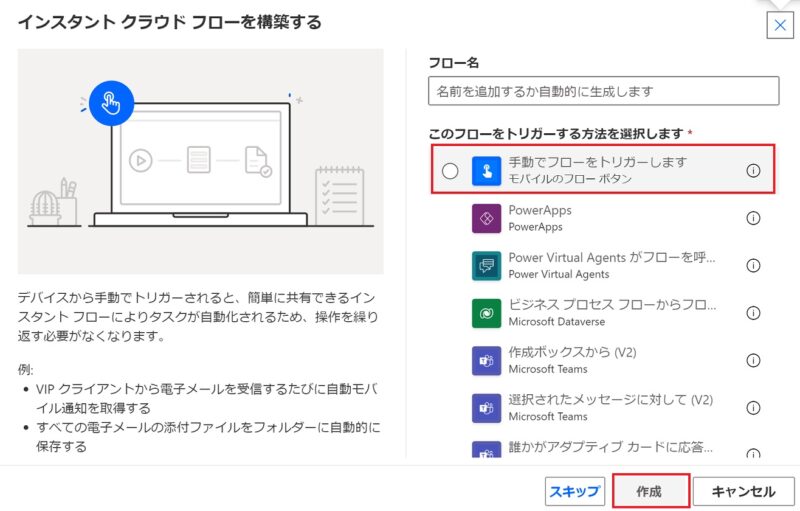This screenshot has height=511, width=800.
Task: Close the dialog with the X button
Action: 779,25
